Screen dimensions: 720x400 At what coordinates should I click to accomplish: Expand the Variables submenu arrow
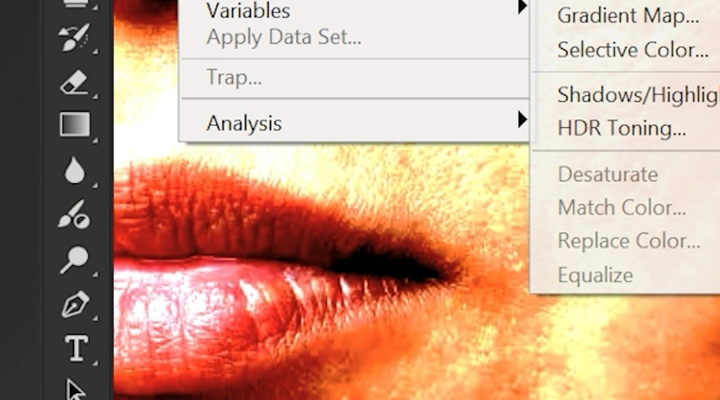click(522, 7)
